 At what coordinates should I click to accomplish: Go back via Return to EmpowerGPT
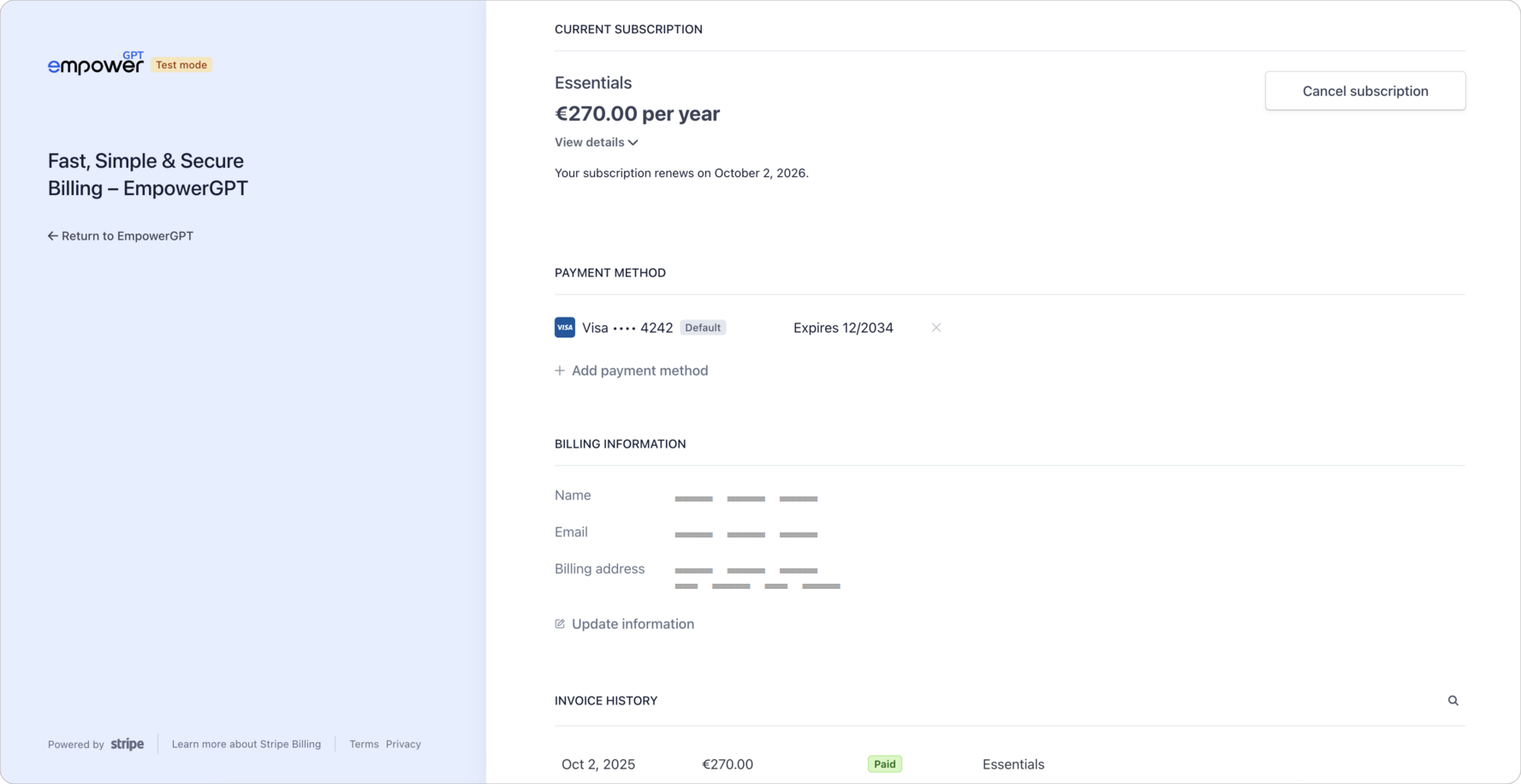(x=121, y=236)
